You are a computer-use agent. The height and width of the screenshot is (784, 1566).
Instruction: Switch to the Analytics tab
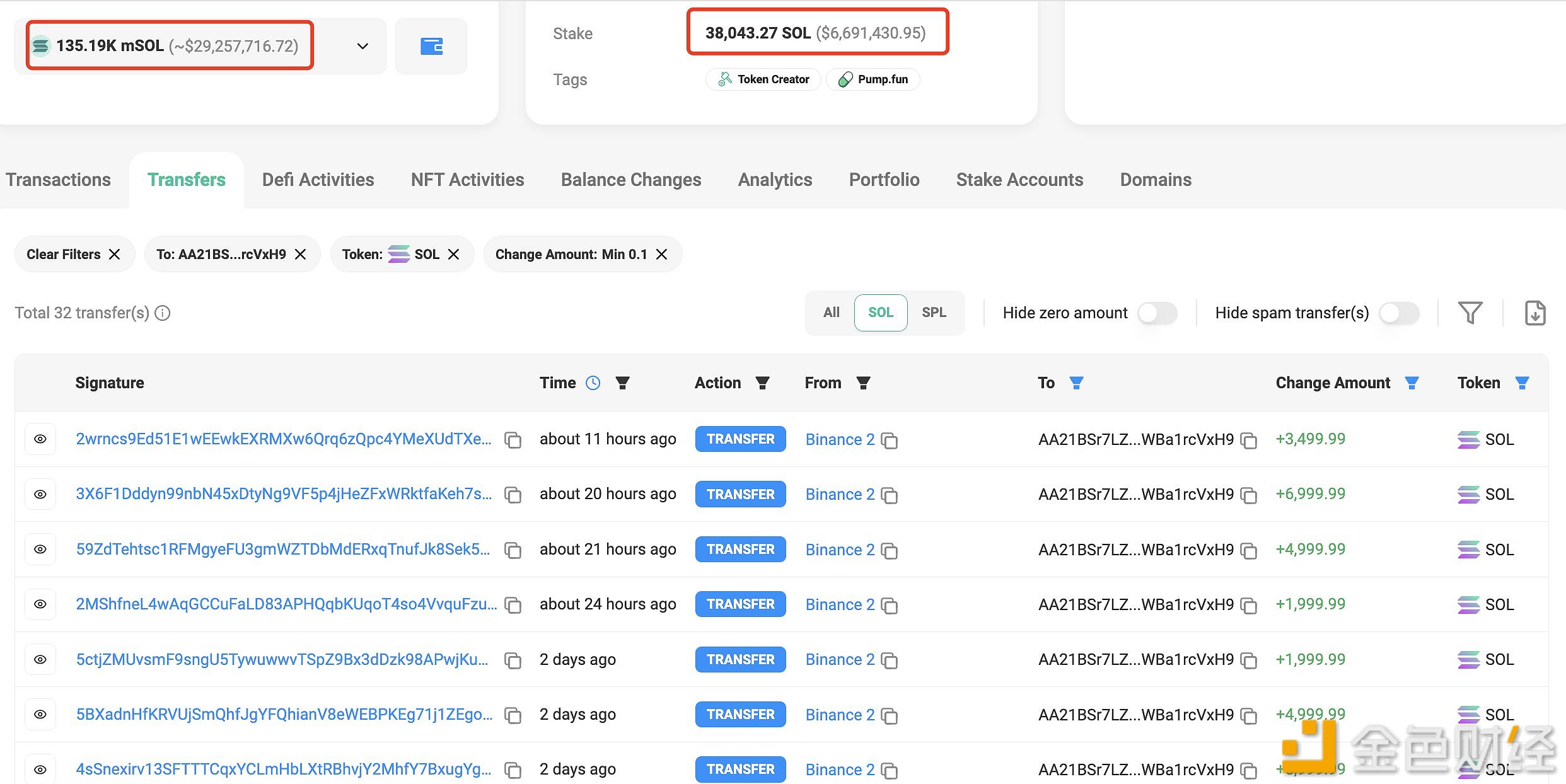point(775,180)
